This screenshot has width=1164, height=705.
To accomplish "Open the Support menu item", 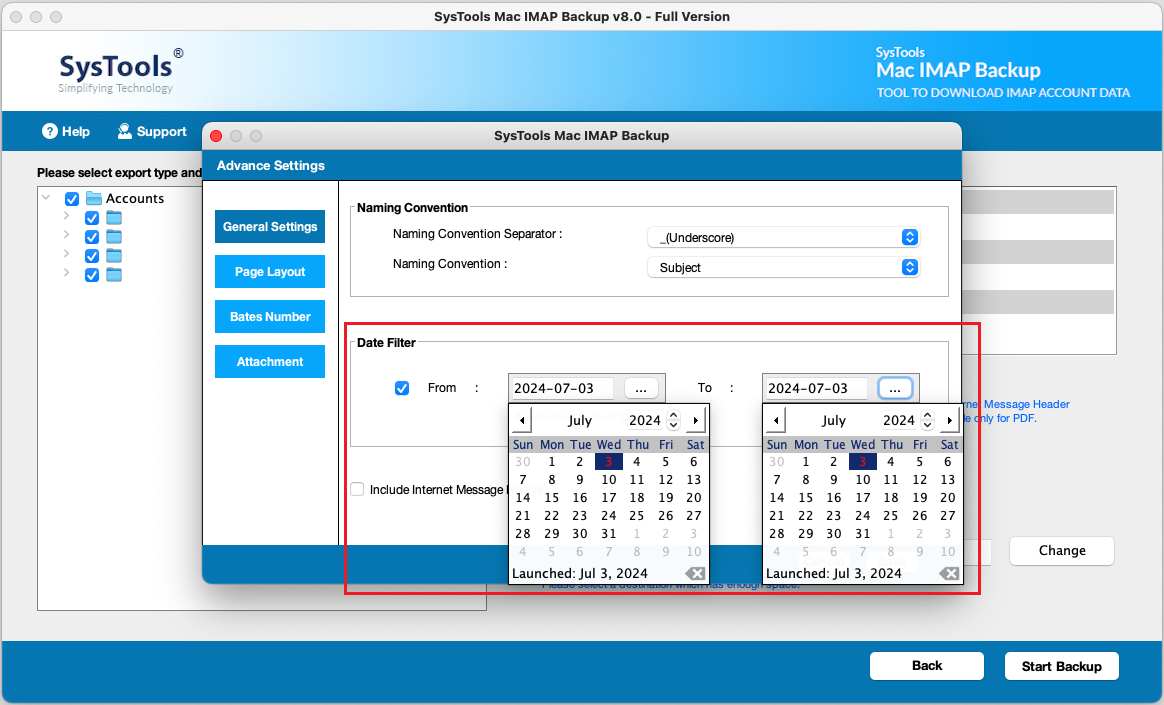I will pos(151,131).
